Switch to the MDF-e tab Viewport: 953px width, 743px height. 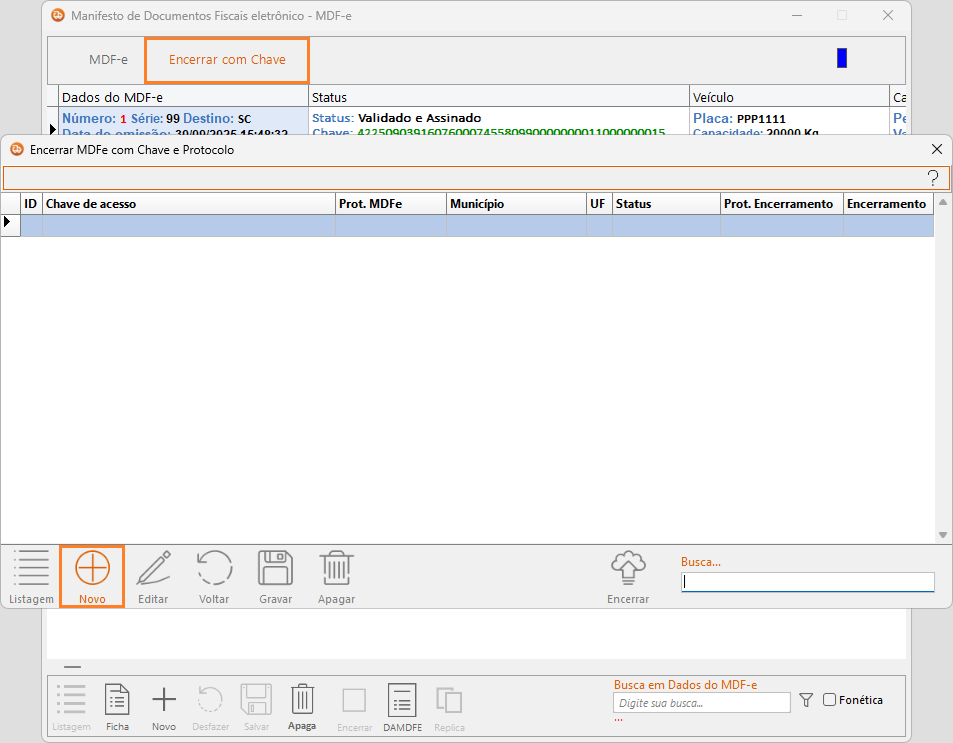pos(108,60)
